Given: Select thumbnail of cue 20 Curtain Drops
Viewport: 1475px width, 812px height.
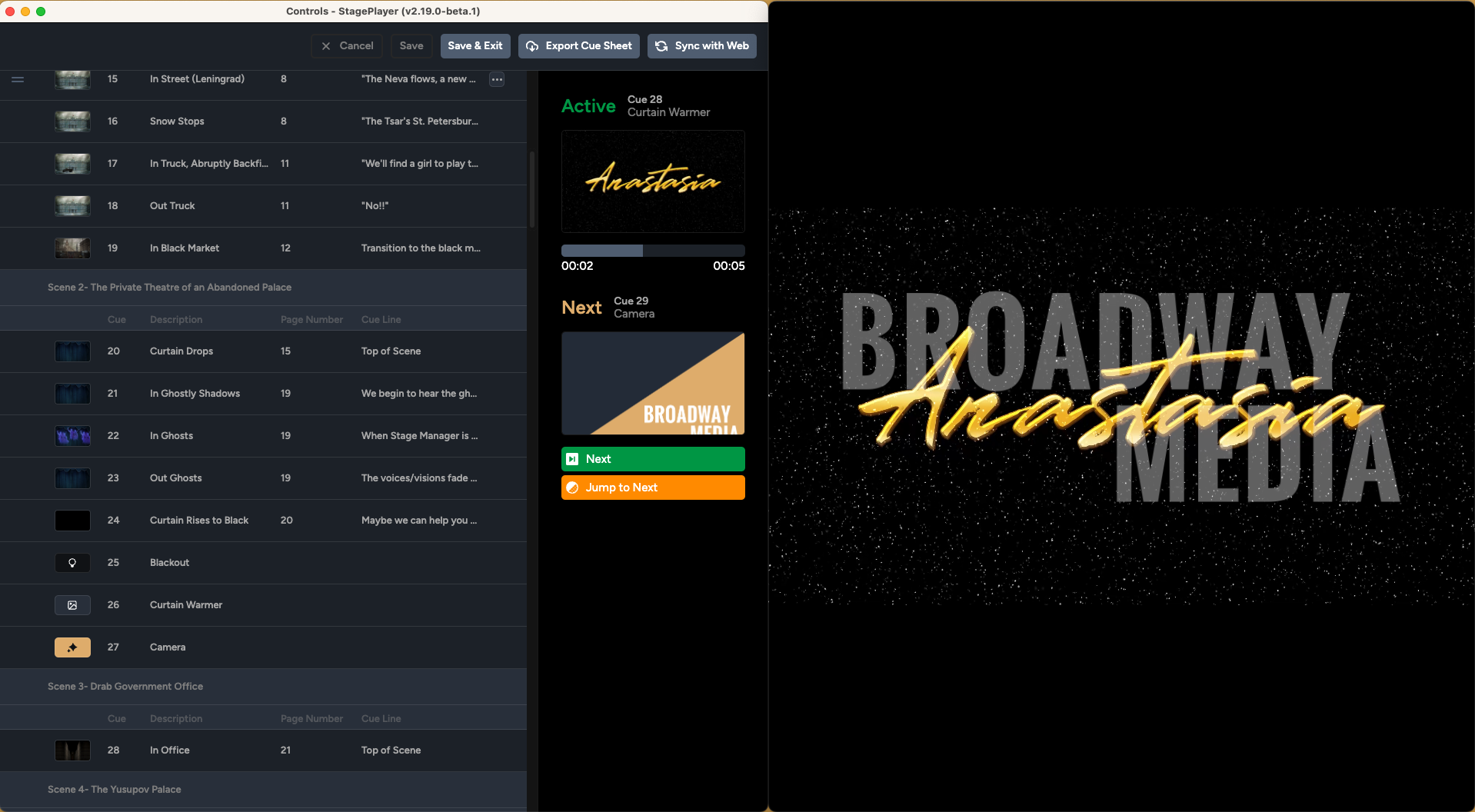Looking at the screenshot, I should (72, 351).
